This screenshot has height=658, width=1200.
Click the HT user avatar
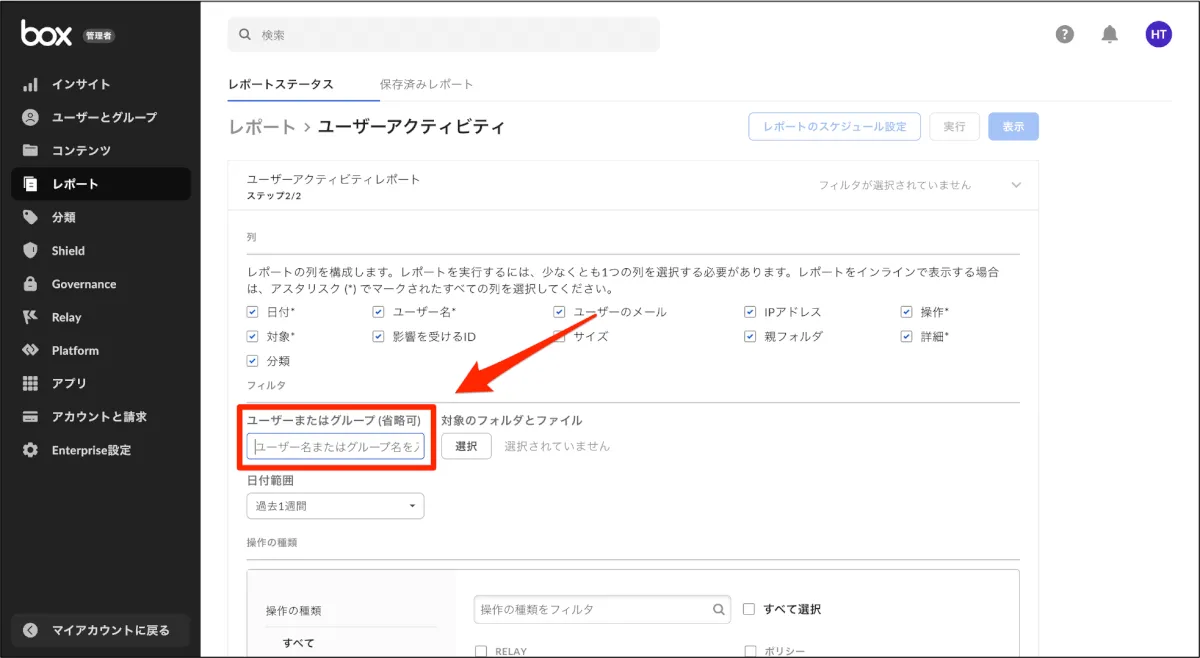click(1158, 34)
